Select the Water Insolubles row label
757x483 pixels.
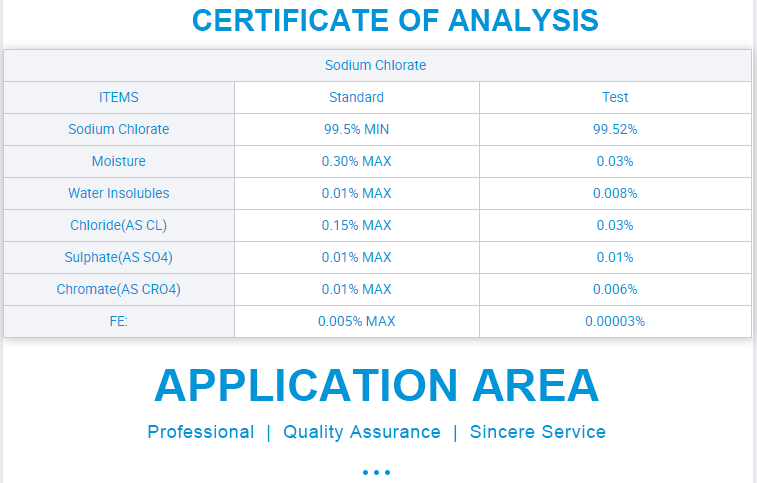[x=119, y=193]
